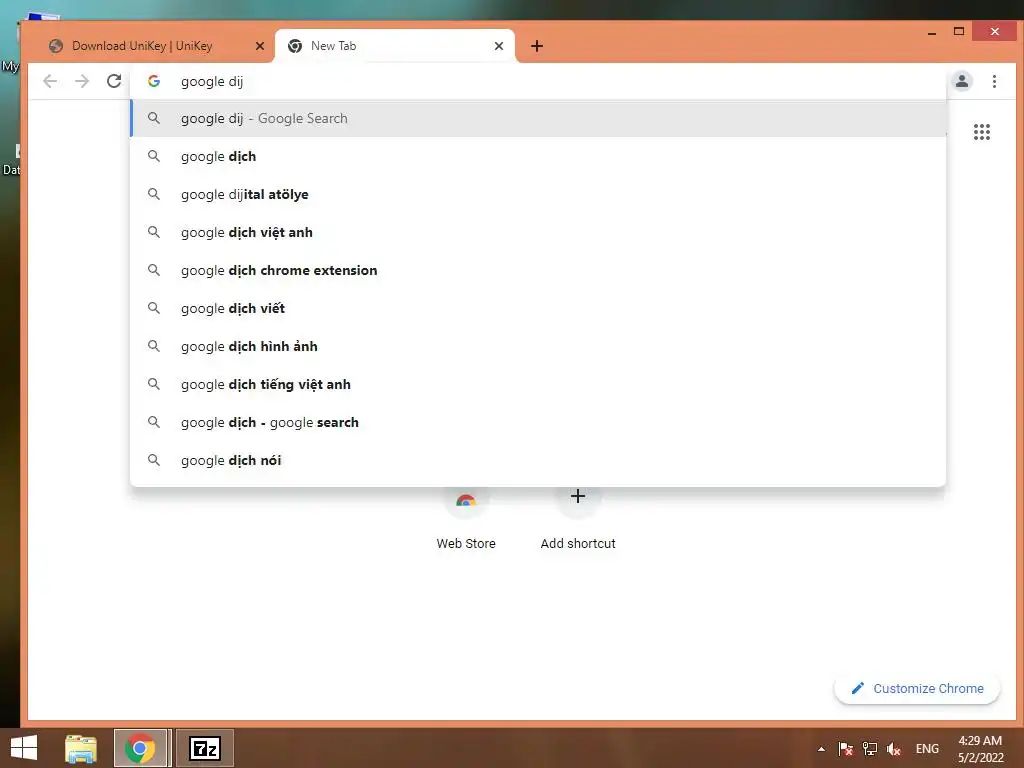Open File Explorer from the taskbar
1024x768 pixels.
(x=81, y=748)
